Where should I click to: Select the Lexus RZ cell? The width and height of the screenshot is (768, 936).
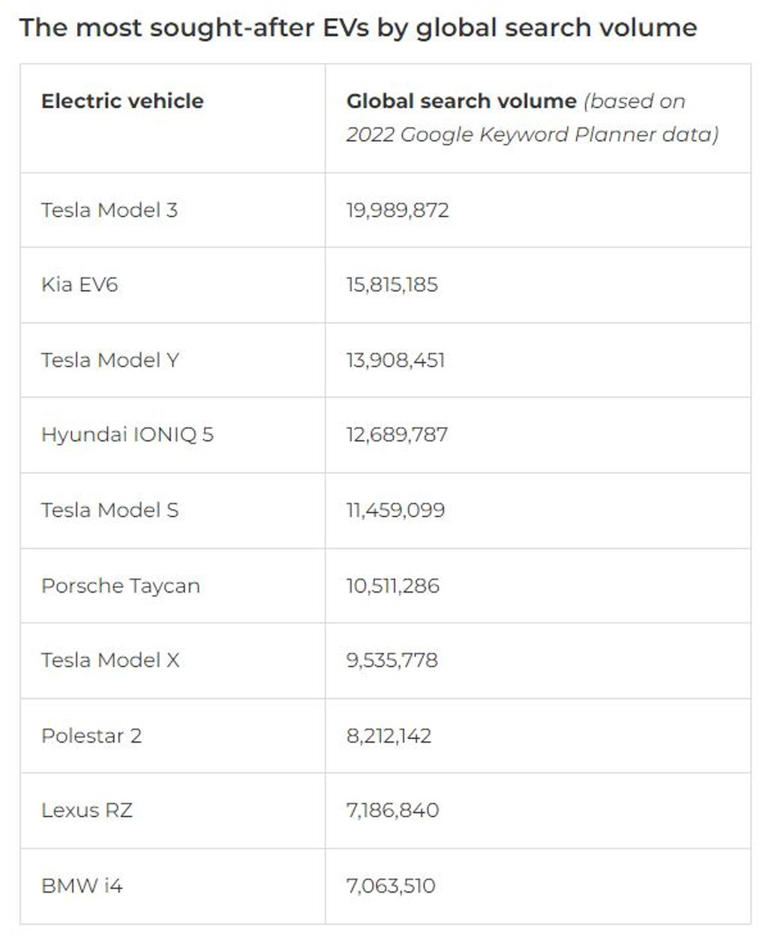tap(86, 810)
